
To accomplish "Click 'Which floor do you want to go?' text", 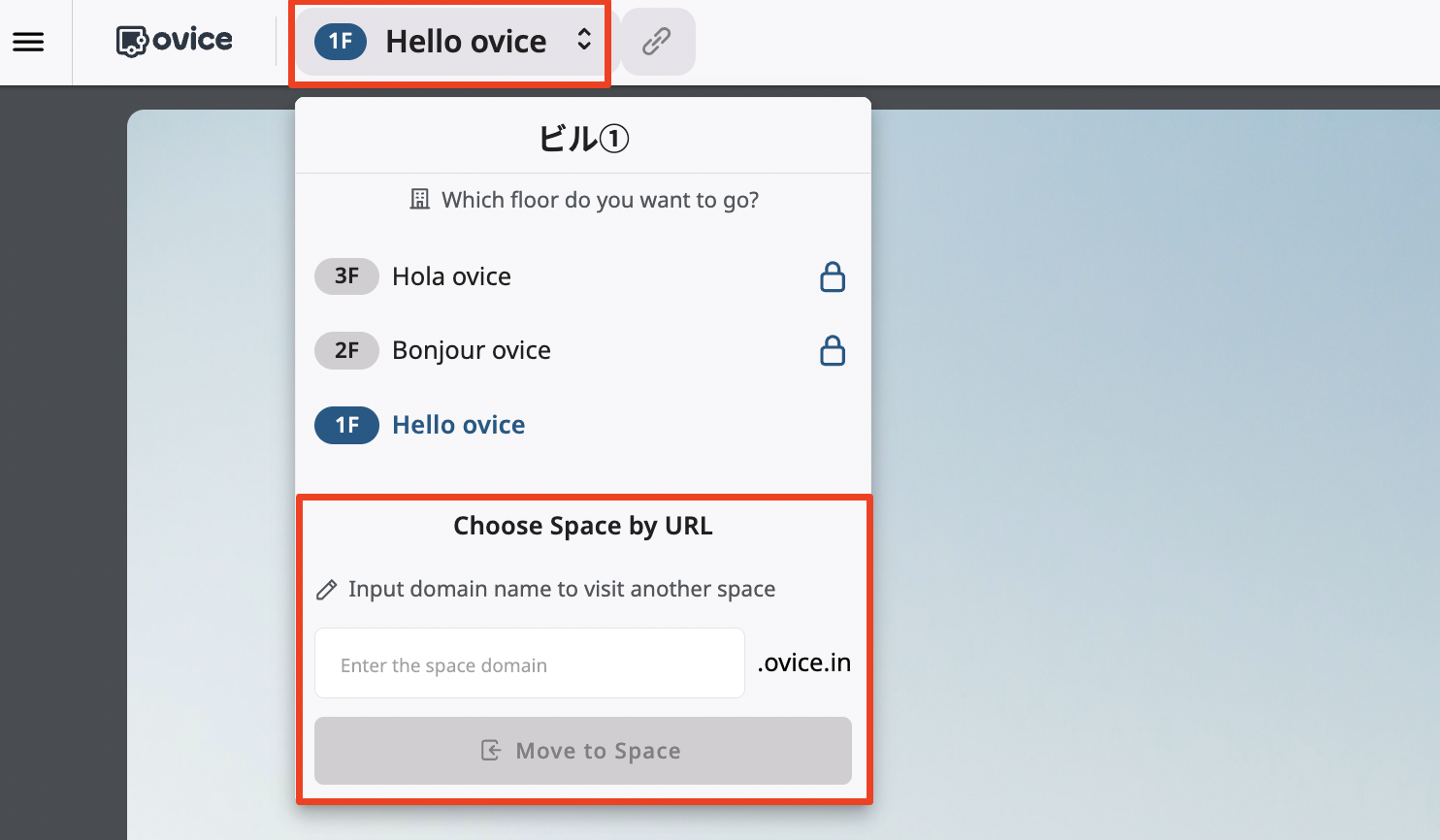I will (x=601, y=200).
